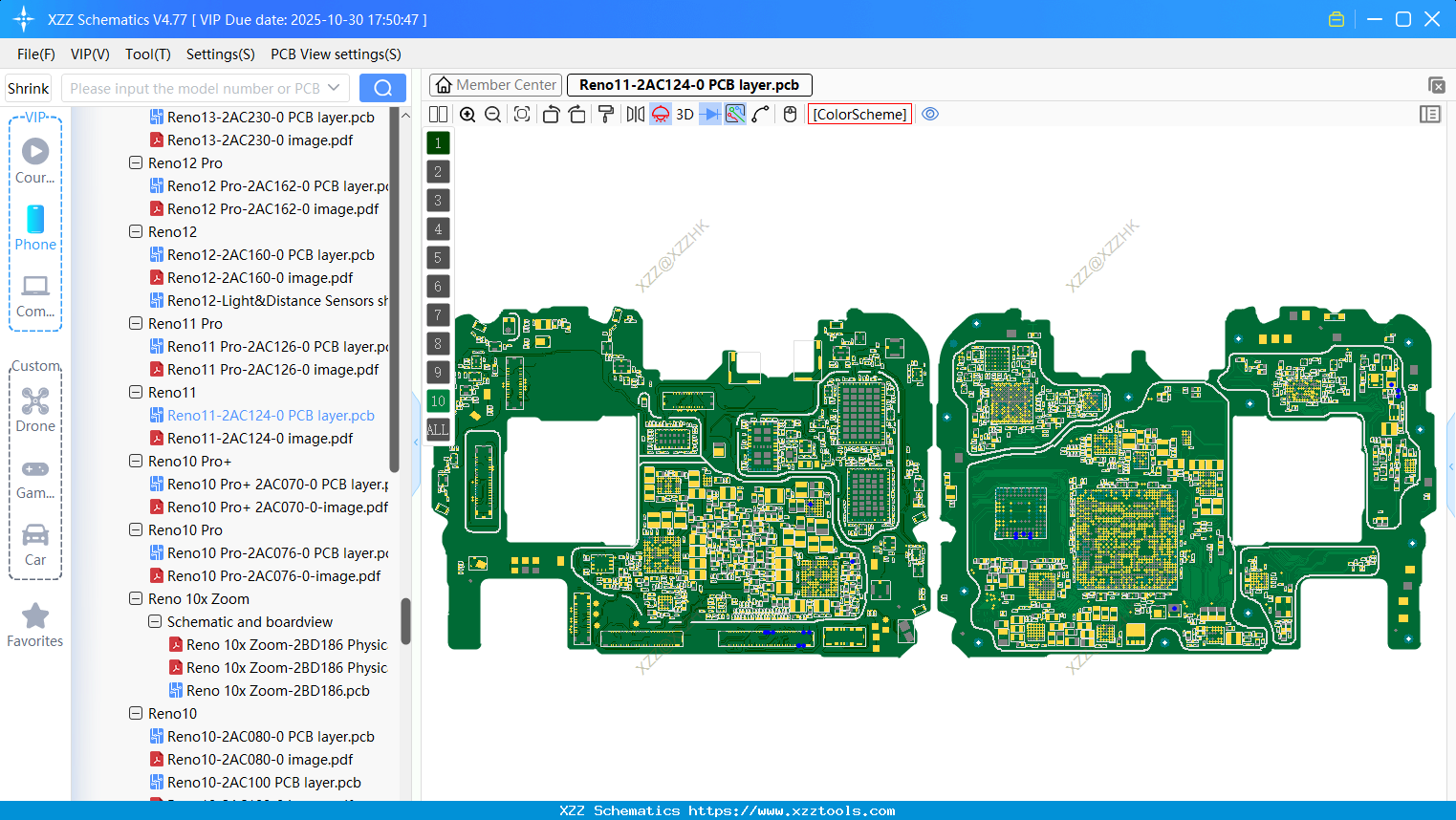Open the PCB View settings menu
This screenshot has height=820, width=1456.
click(x=336, y=54)
